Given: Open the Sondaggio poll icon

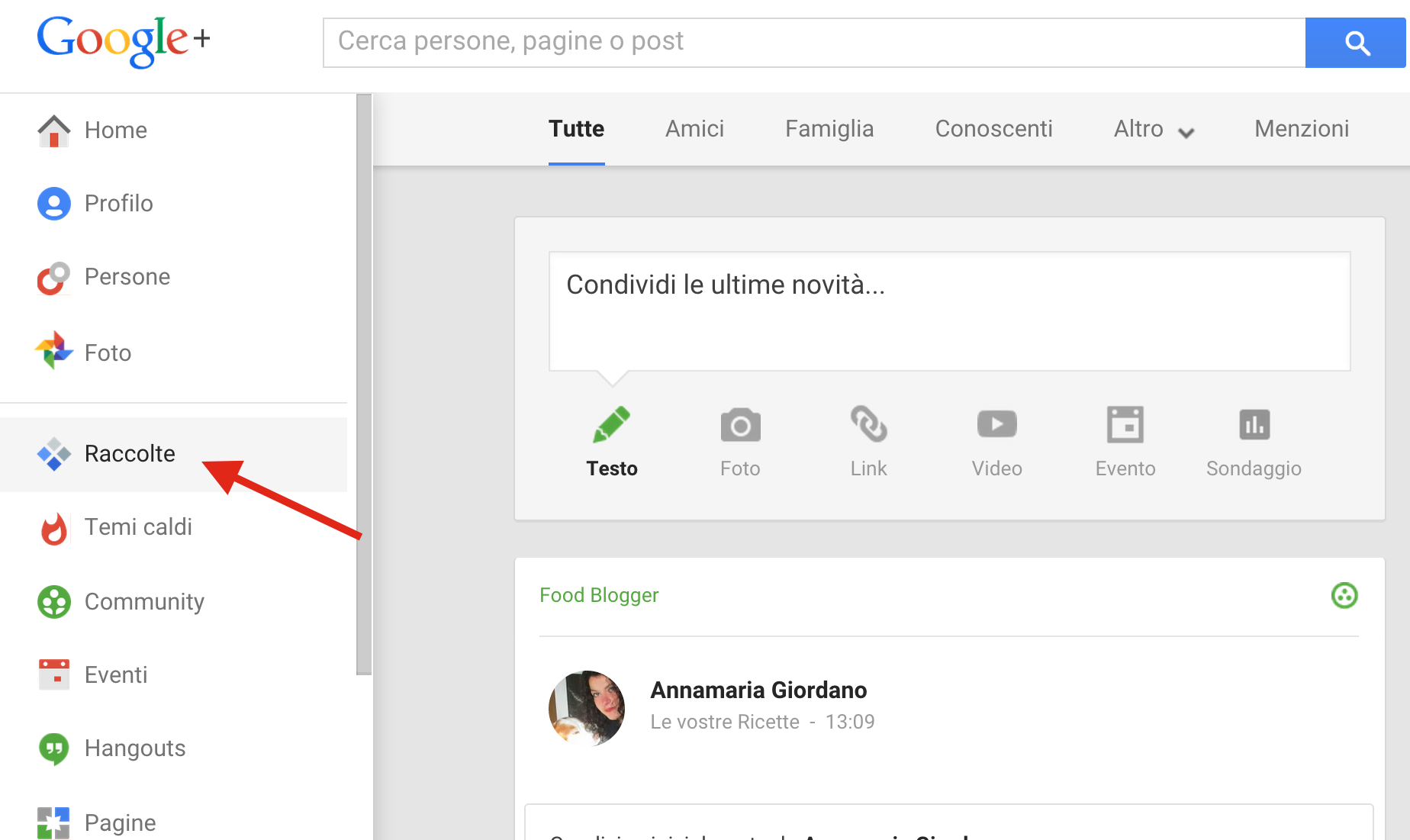Looking at the screenshot, I should [x=1254, y=424].
